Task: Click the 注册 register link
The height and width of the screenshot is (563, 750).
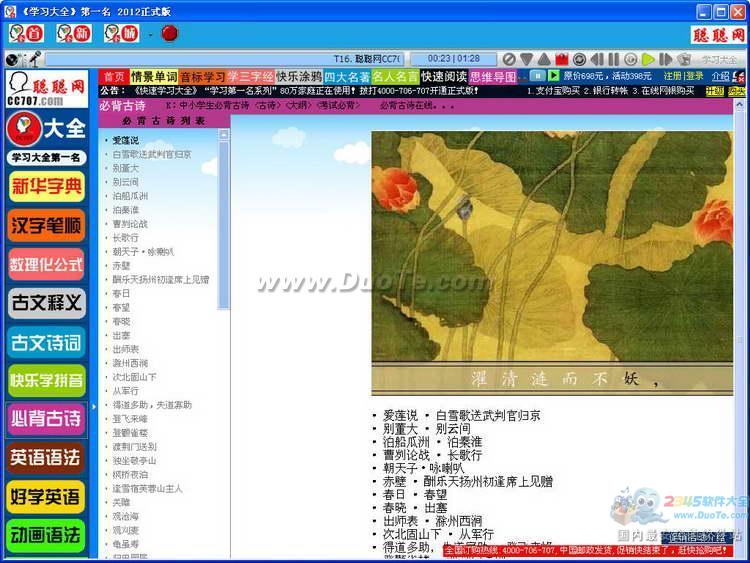Action: pos(672,76)
